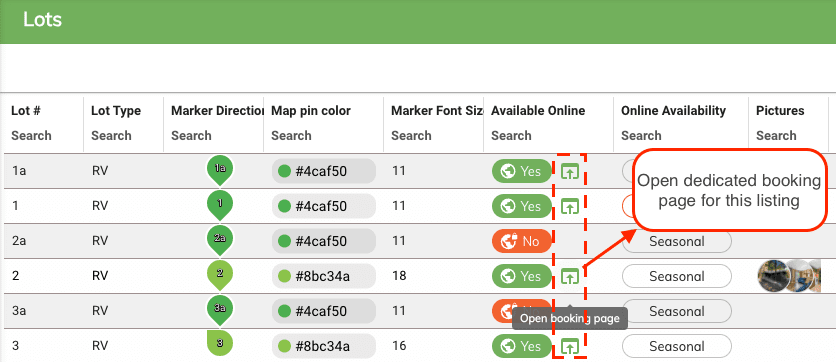Viewport: 836px width, 362px height.
Task: Open booking page icon for lot 1
Action: (570, 206)
